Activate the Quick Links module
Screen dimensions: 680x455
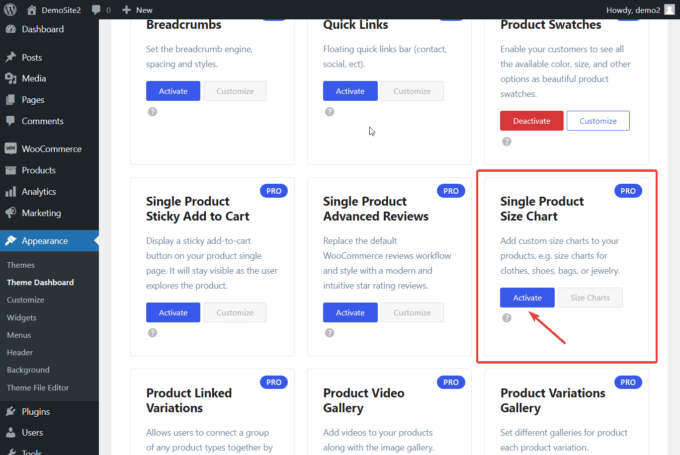click(x=350, y=91)
